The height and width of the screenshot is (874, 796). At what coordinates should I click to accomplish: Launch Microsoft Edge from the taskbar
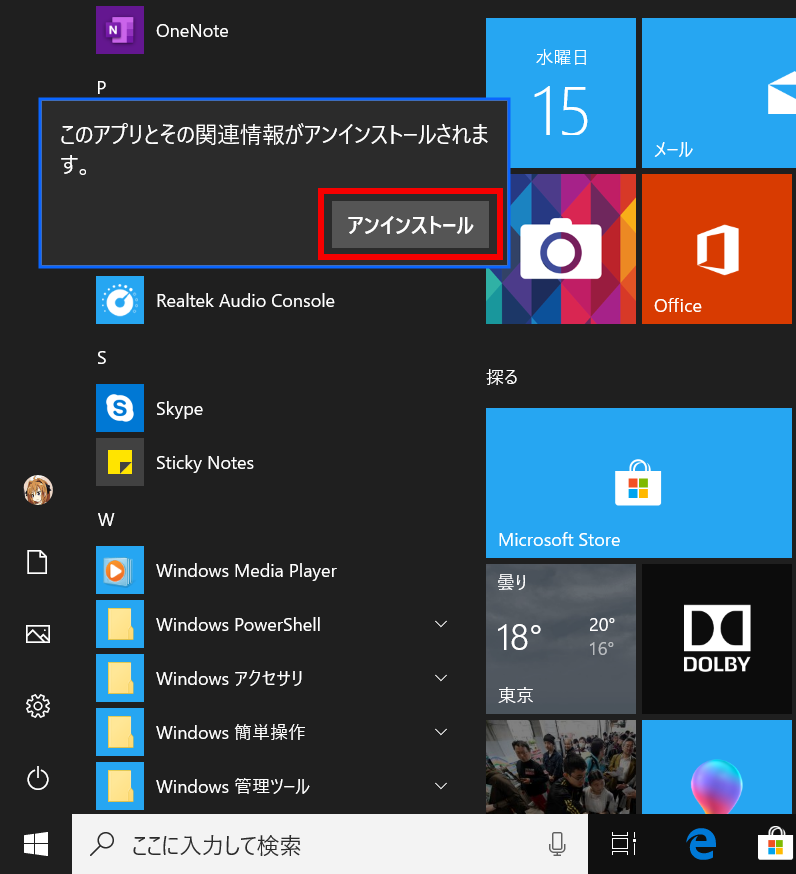click(x=701, y=844)
